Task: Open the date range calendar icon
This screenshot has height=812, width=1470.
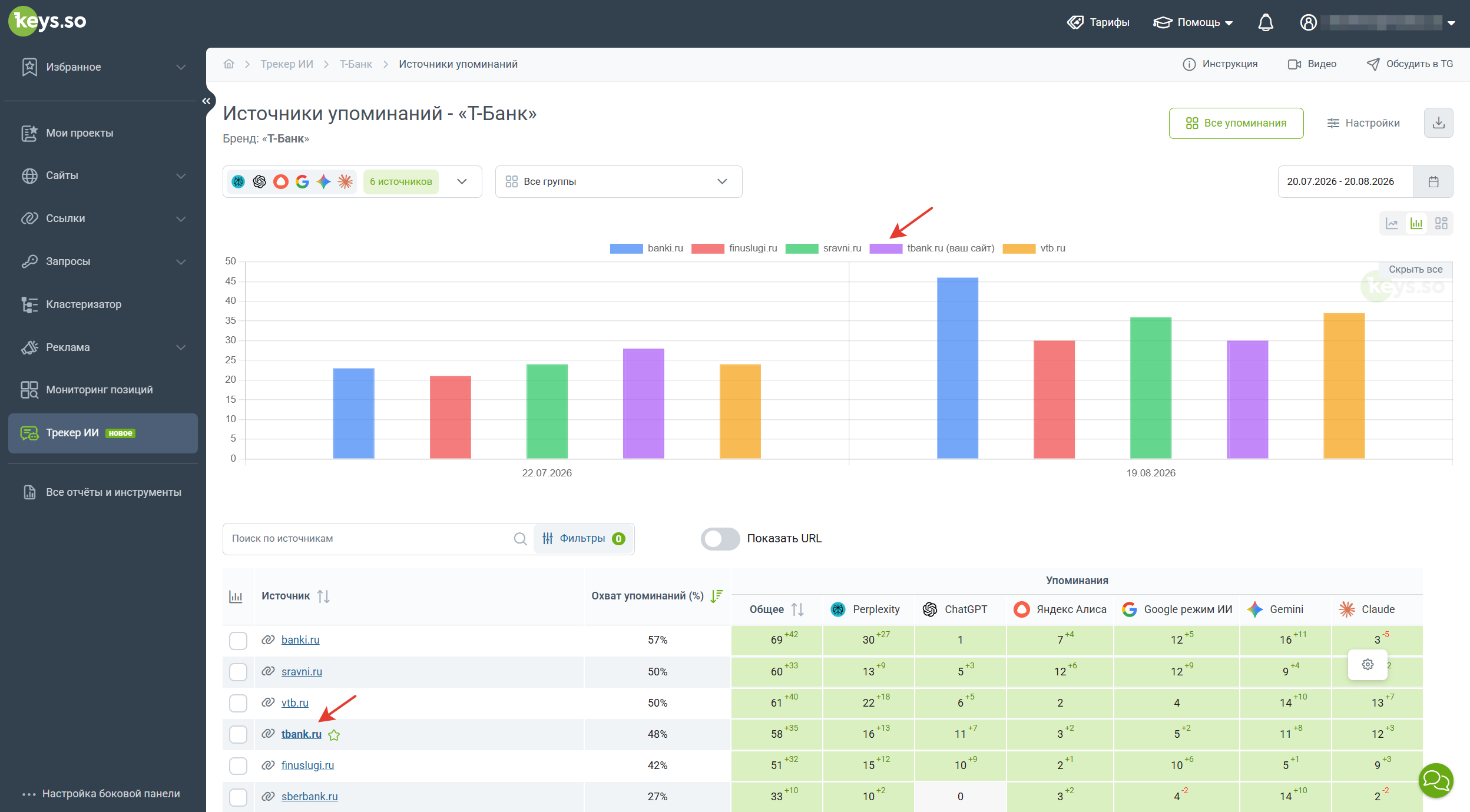Action: 1433,181
